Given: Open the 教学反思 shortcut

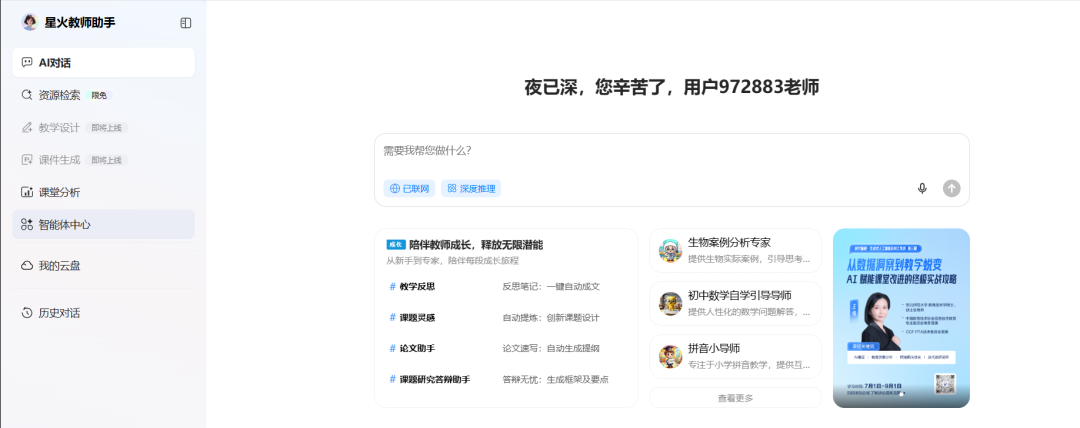Looking at the screenshot, I should [x=417, y=287].
